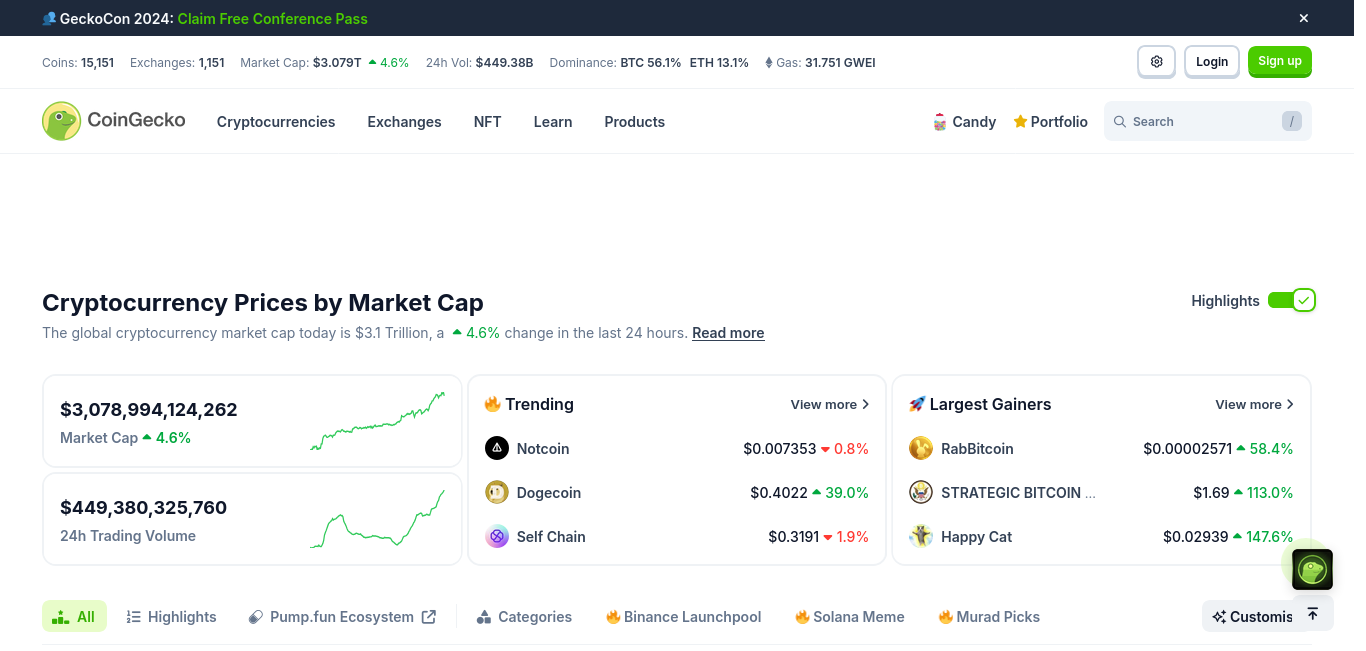Open STRATEGIC BITCOIN in Largest Gainers
Viewport: 1366px width, 651px height.
pos(1101,492)
